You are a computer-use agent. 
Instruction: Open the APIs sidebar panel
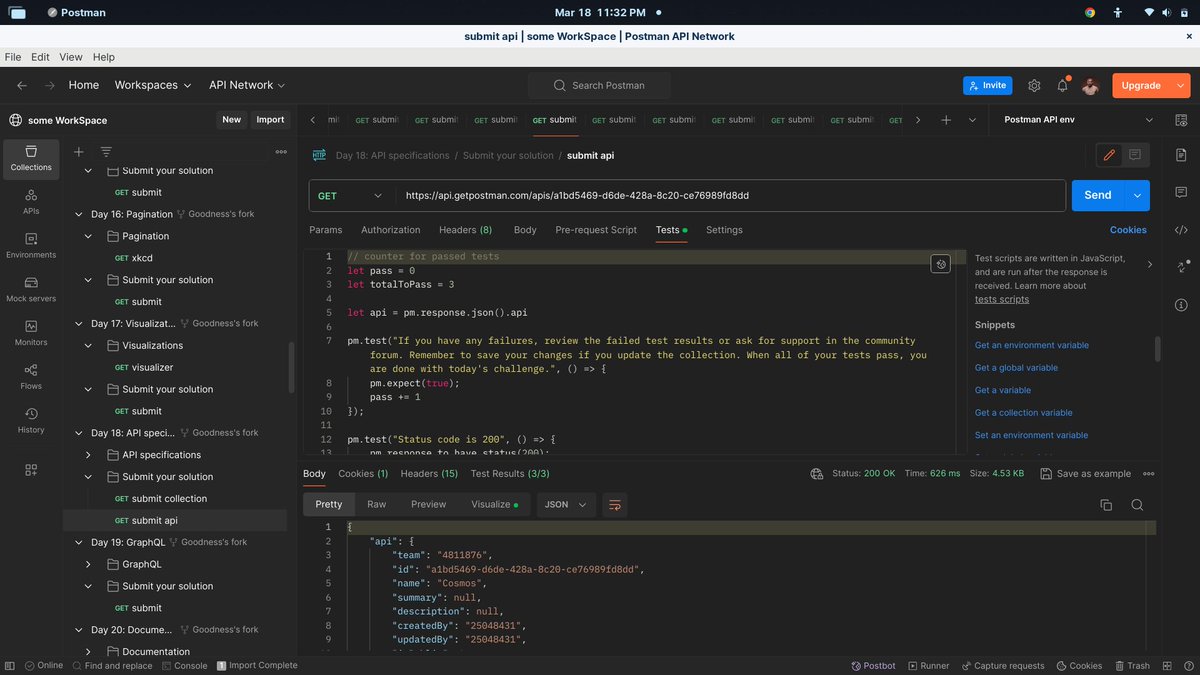(x=31, y=202)
